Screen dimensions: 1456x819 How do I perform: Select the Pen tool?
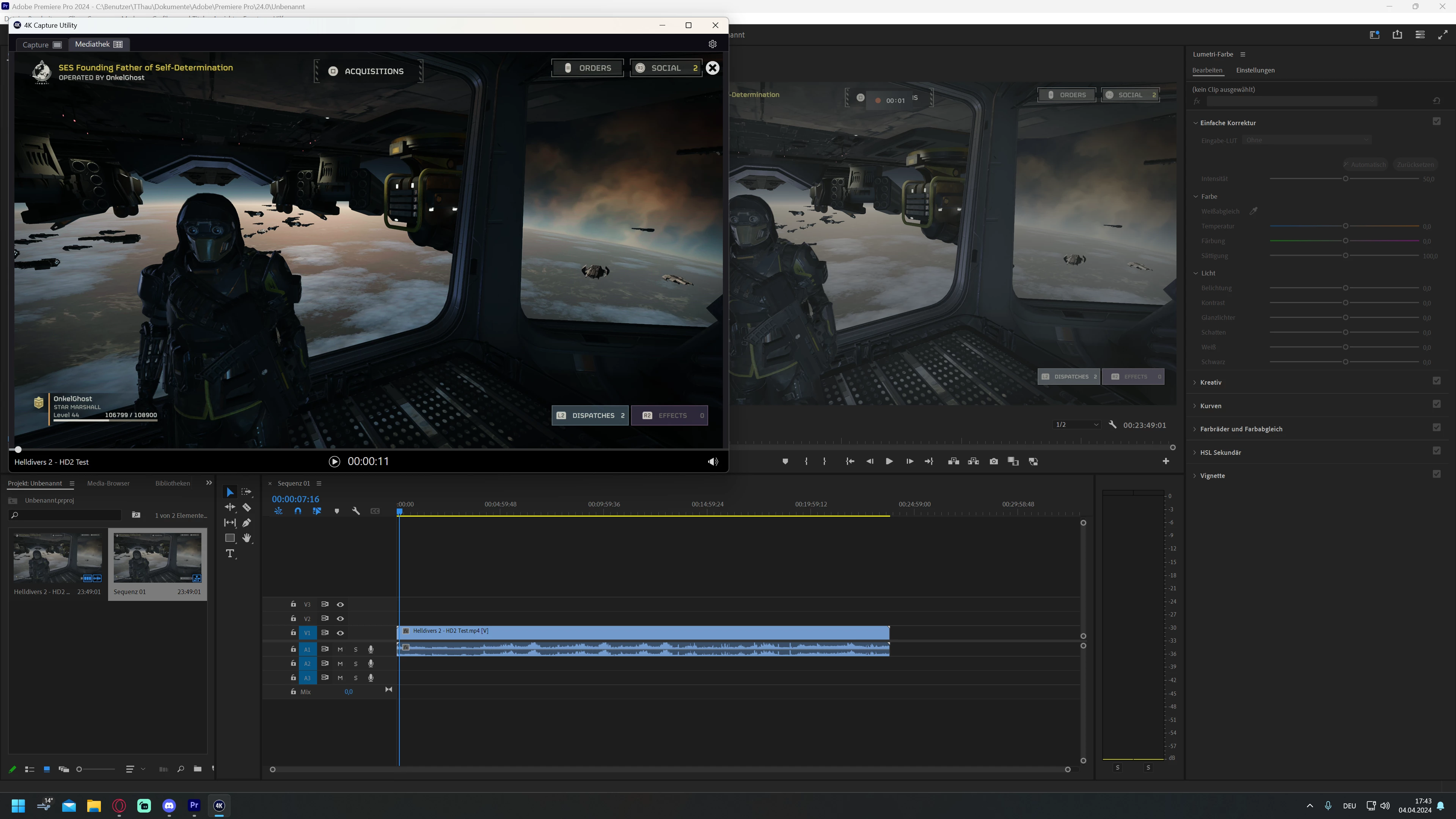point(247,522)
